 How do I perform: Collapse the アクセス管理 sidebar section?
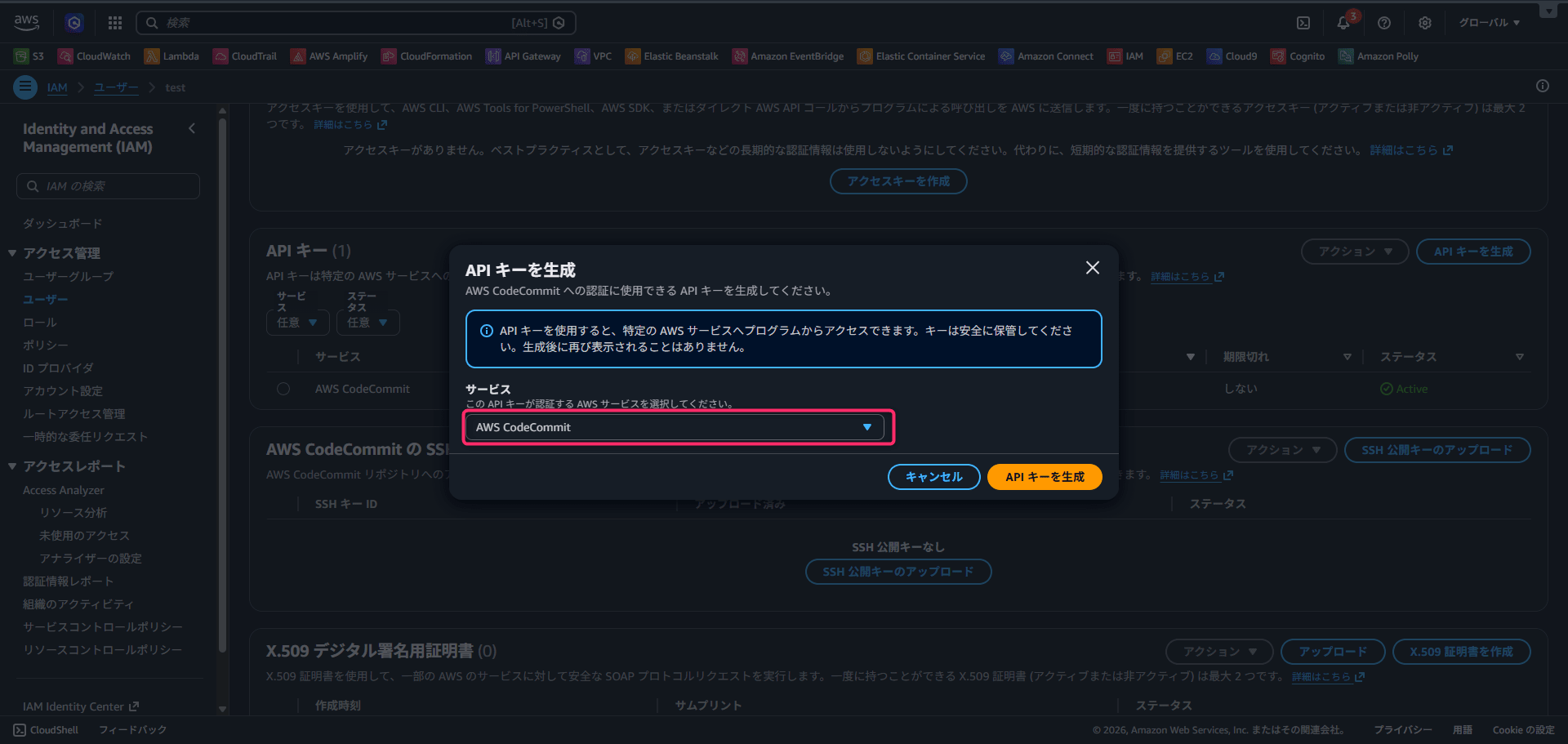coord(12,253)
